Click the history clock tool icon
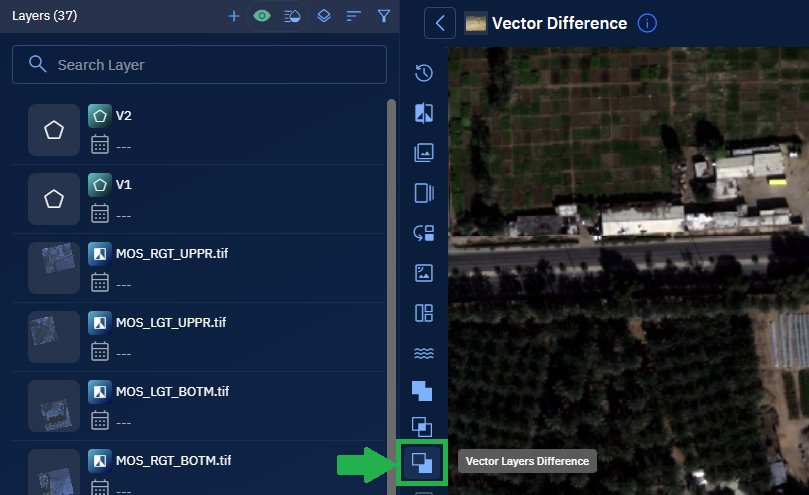 point(424,73)
